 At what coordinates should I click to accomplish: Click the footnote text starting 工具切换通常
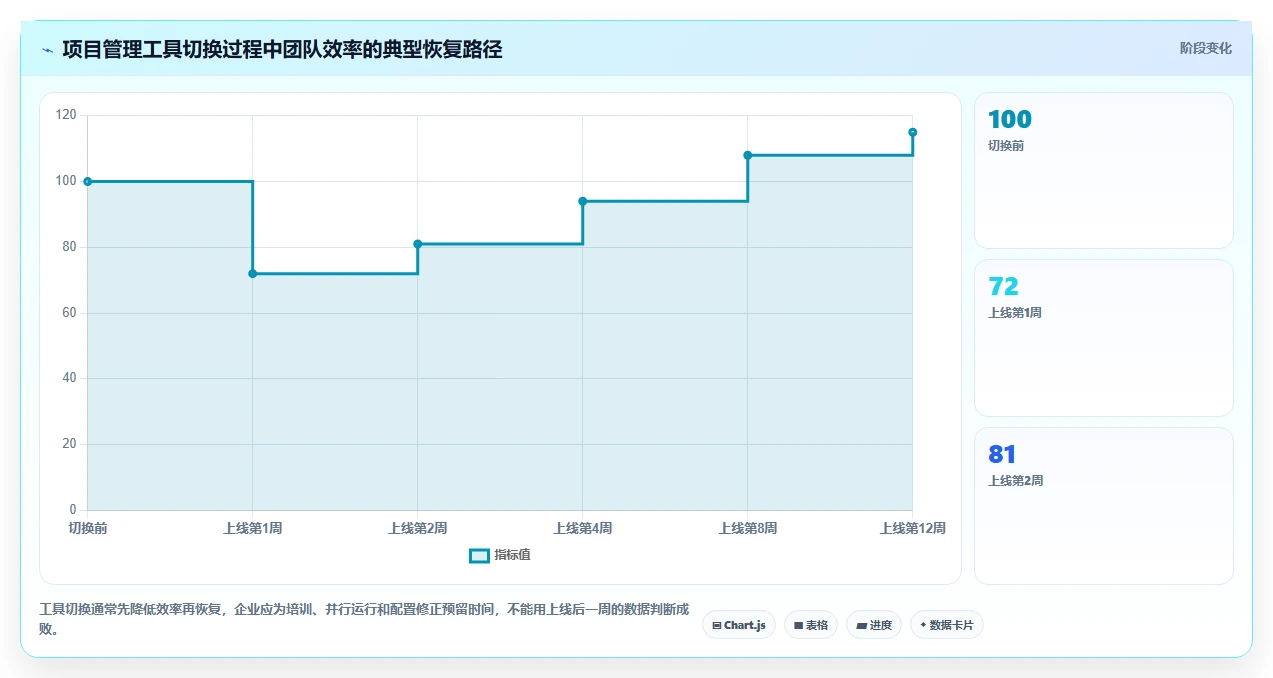pos(364,619)
